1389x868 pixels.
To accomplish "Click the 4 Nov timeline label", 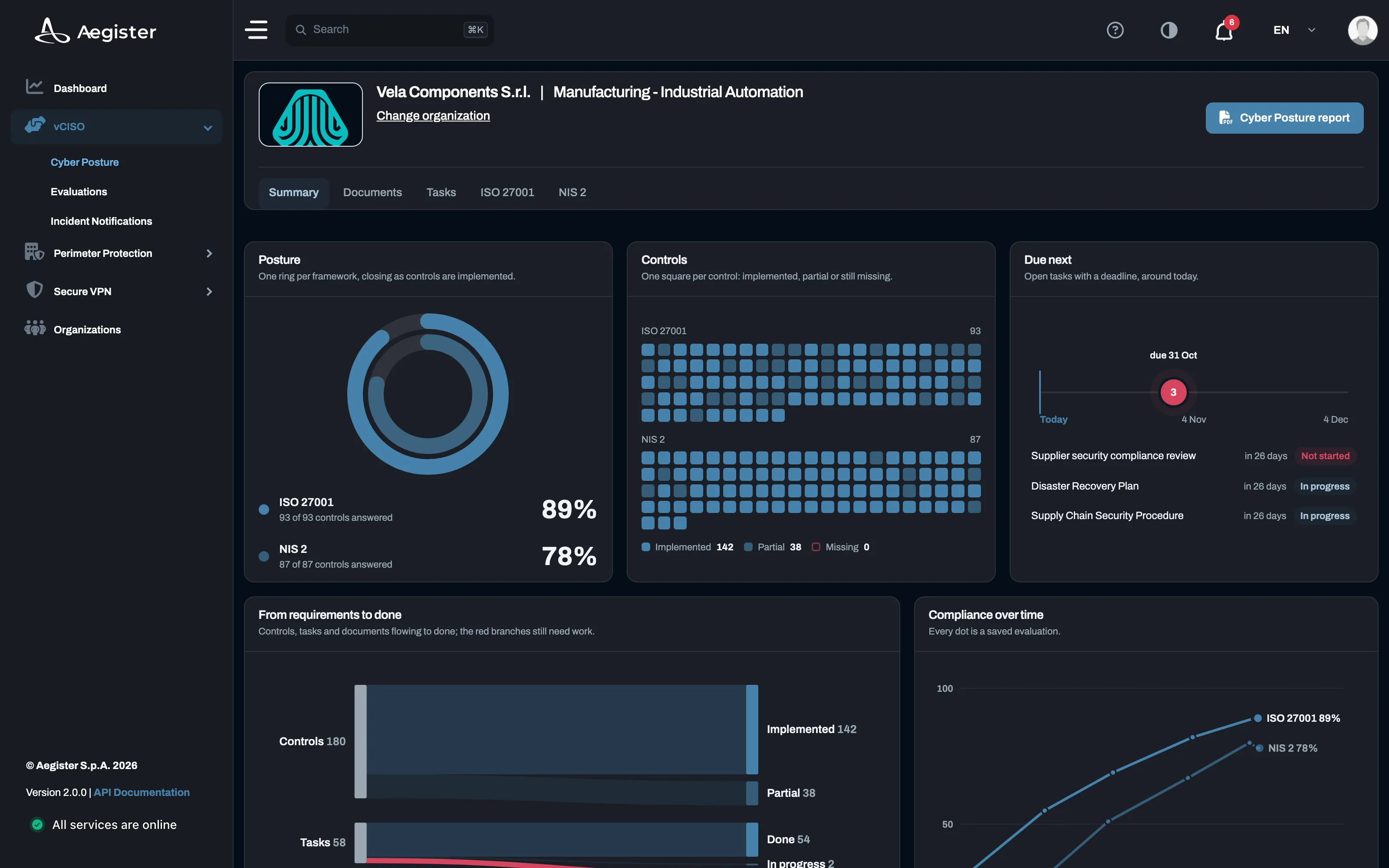I will [1193, 419].
